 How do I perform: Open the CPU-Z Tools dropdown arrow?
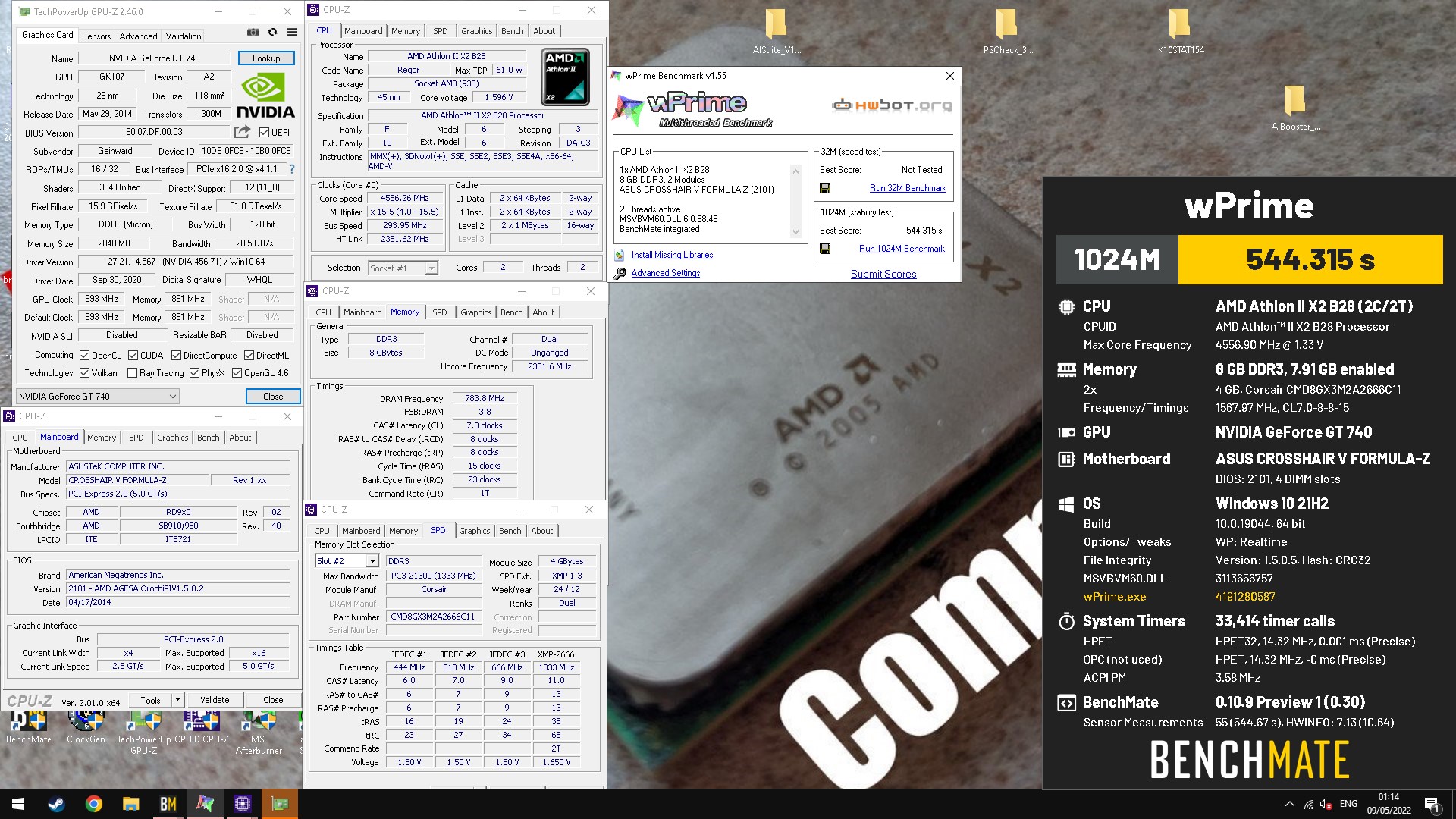(x=177, y=700)
